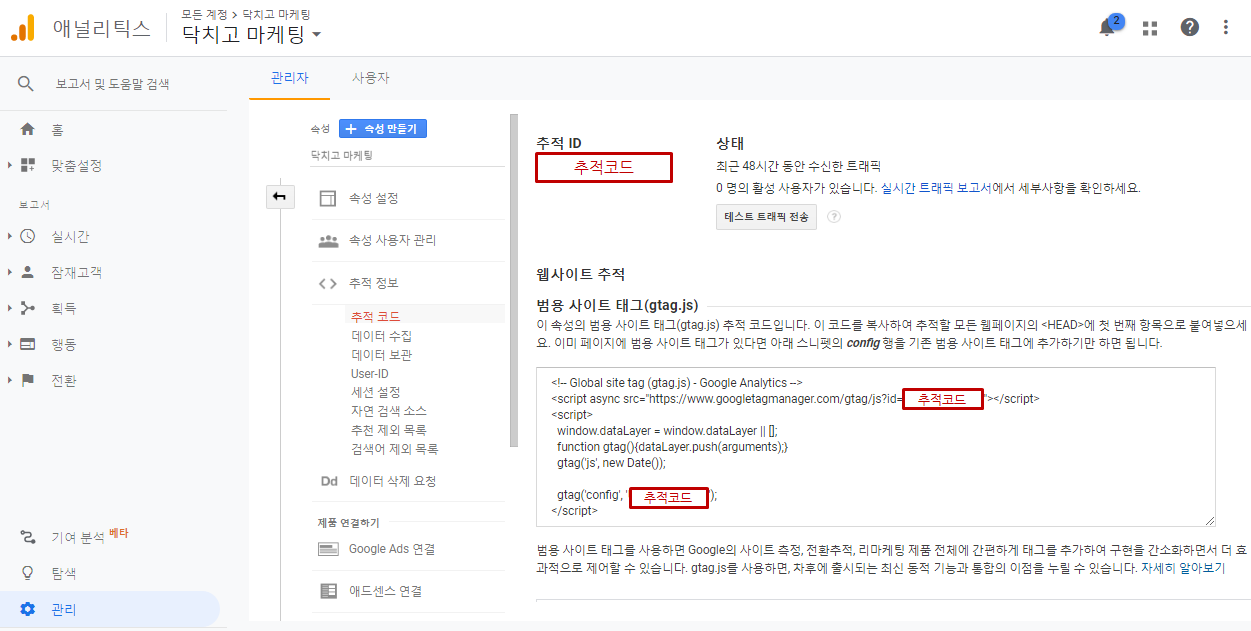This screenshot has height=631, width=1251.
Task: Click the 관리 gear icon
Action: (27, 609)
